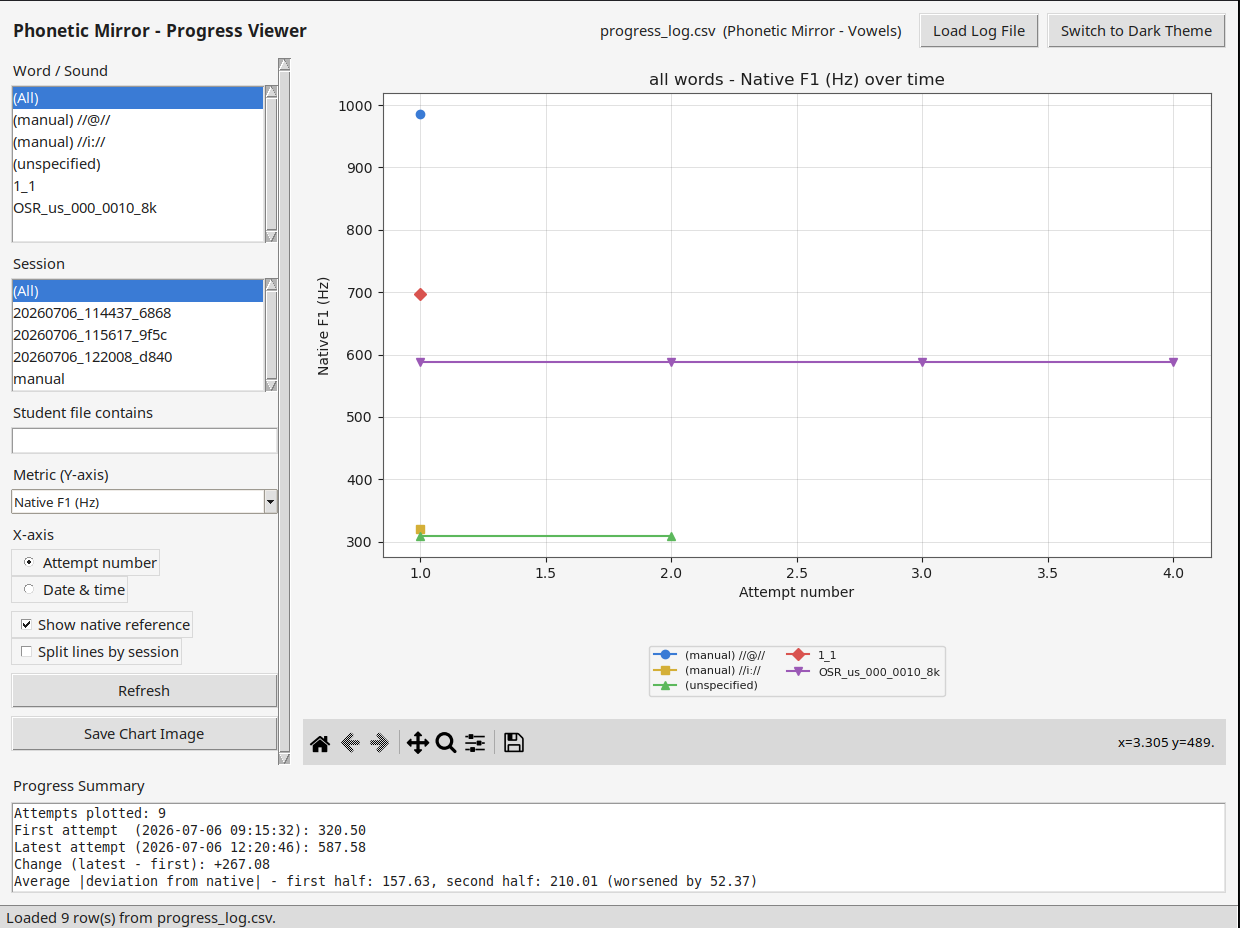Click Load Log File button
1240x928 pixels.
[979, 31]
